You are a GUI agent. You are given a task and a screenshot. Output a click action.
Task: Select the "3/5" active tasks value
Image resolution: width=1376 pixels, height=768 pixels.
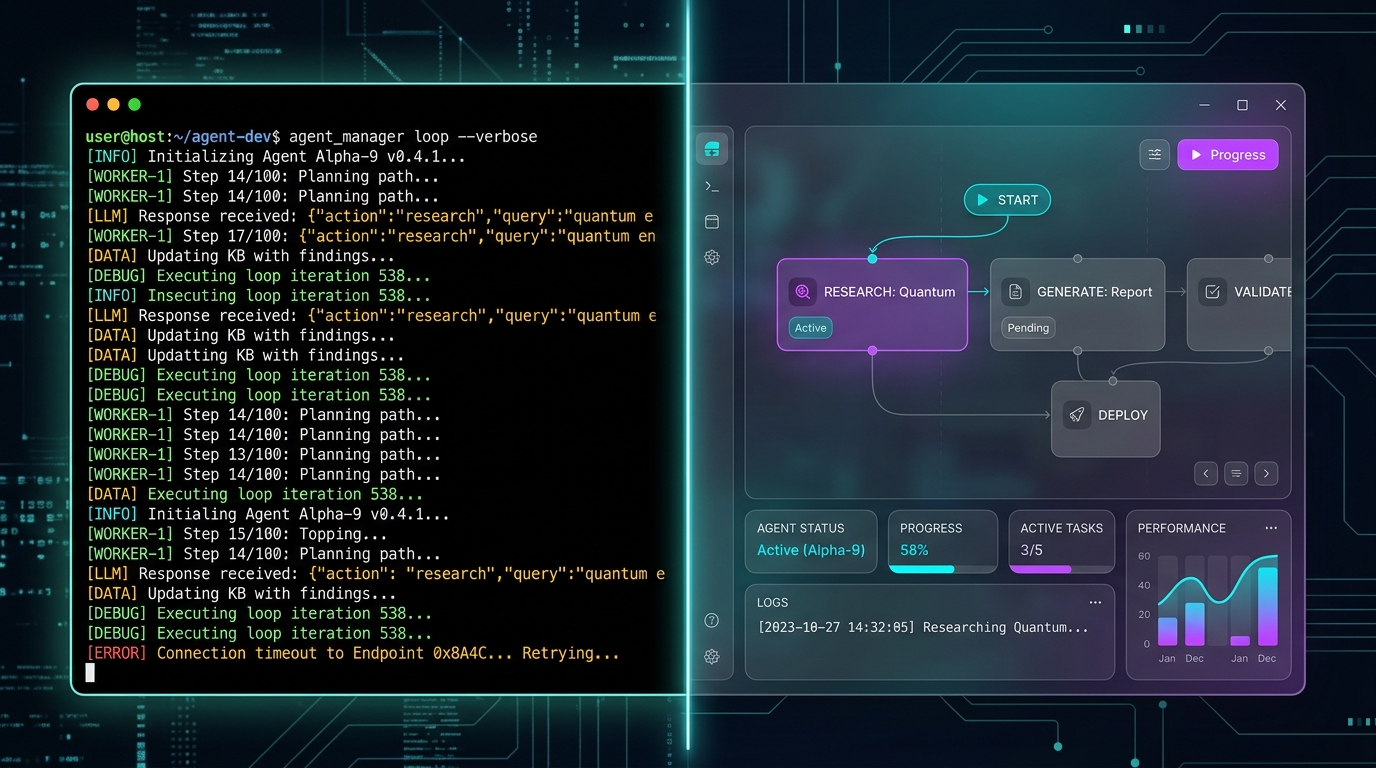tap(1032, 550)
